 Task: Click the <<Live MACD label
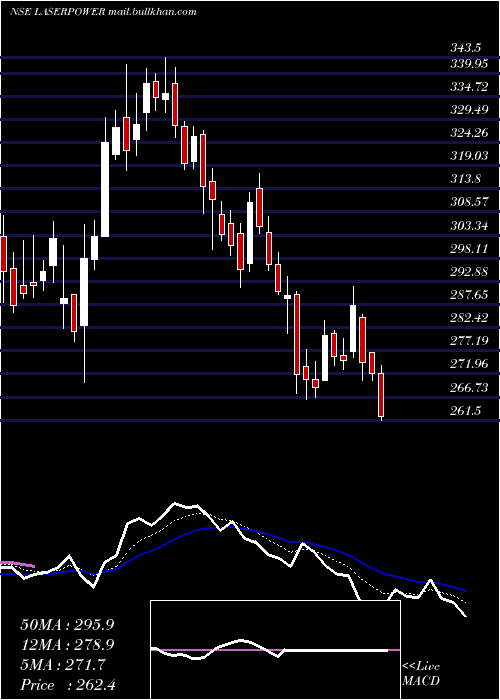click(421, 673)
